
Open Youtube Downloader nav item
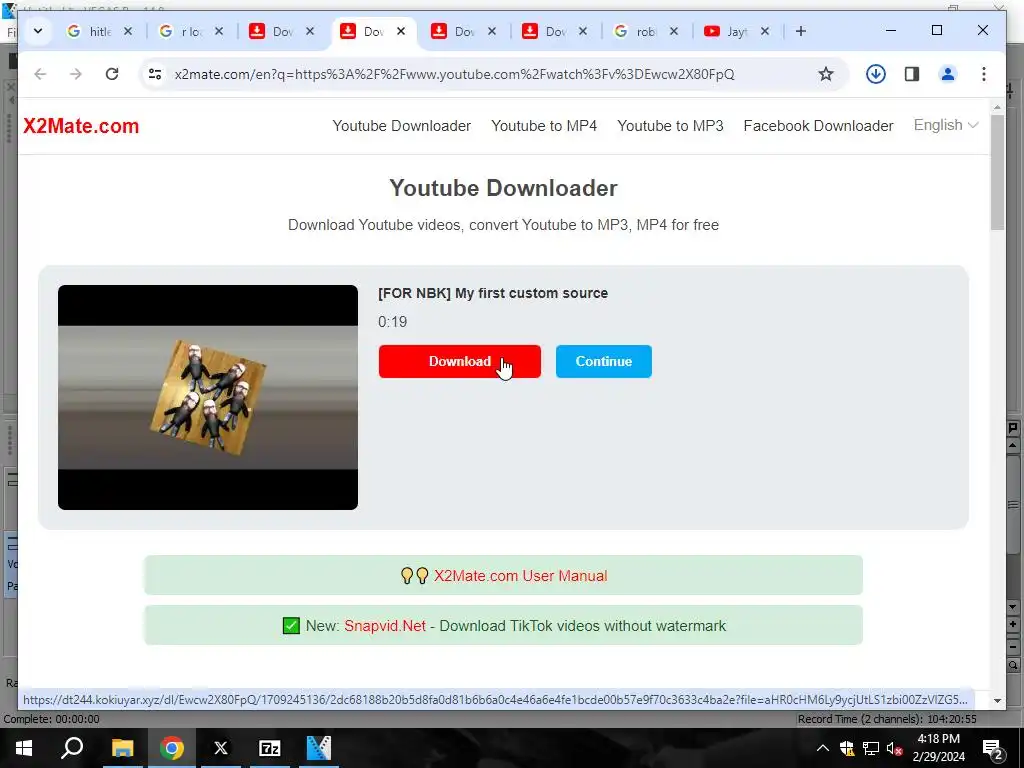(x=402, y=125)
